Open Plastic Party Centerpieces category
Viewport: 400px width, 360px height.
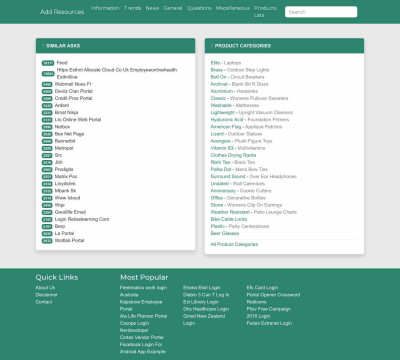(240, 226)
